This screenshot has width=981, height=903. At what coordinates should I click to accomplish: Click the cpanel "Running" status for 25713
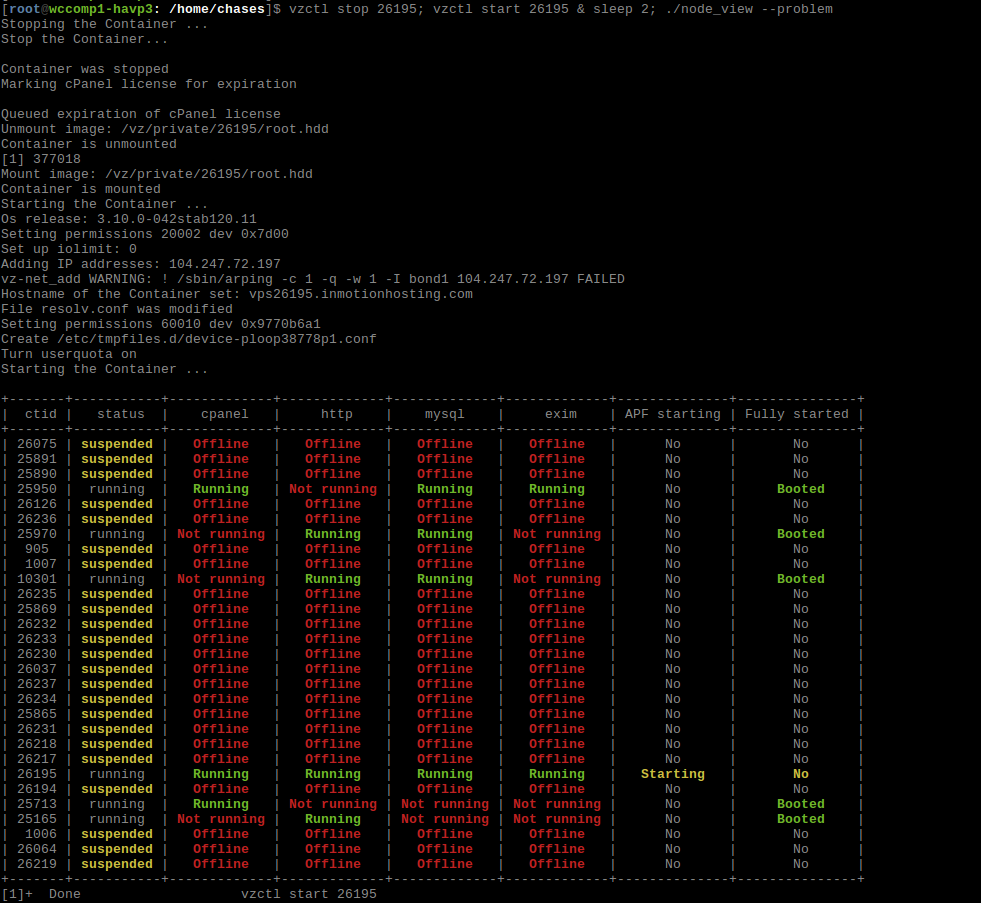point(221,804)
